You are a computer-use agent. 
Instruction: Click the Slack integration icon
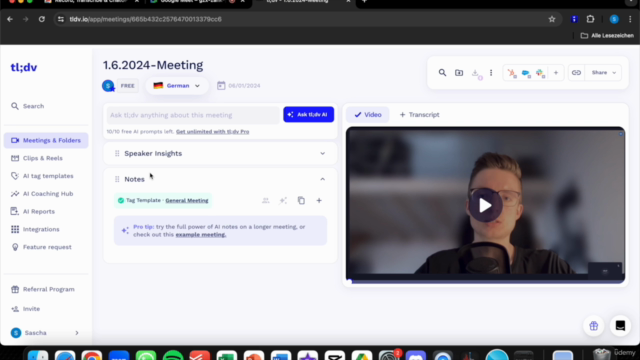pos(540,73)
